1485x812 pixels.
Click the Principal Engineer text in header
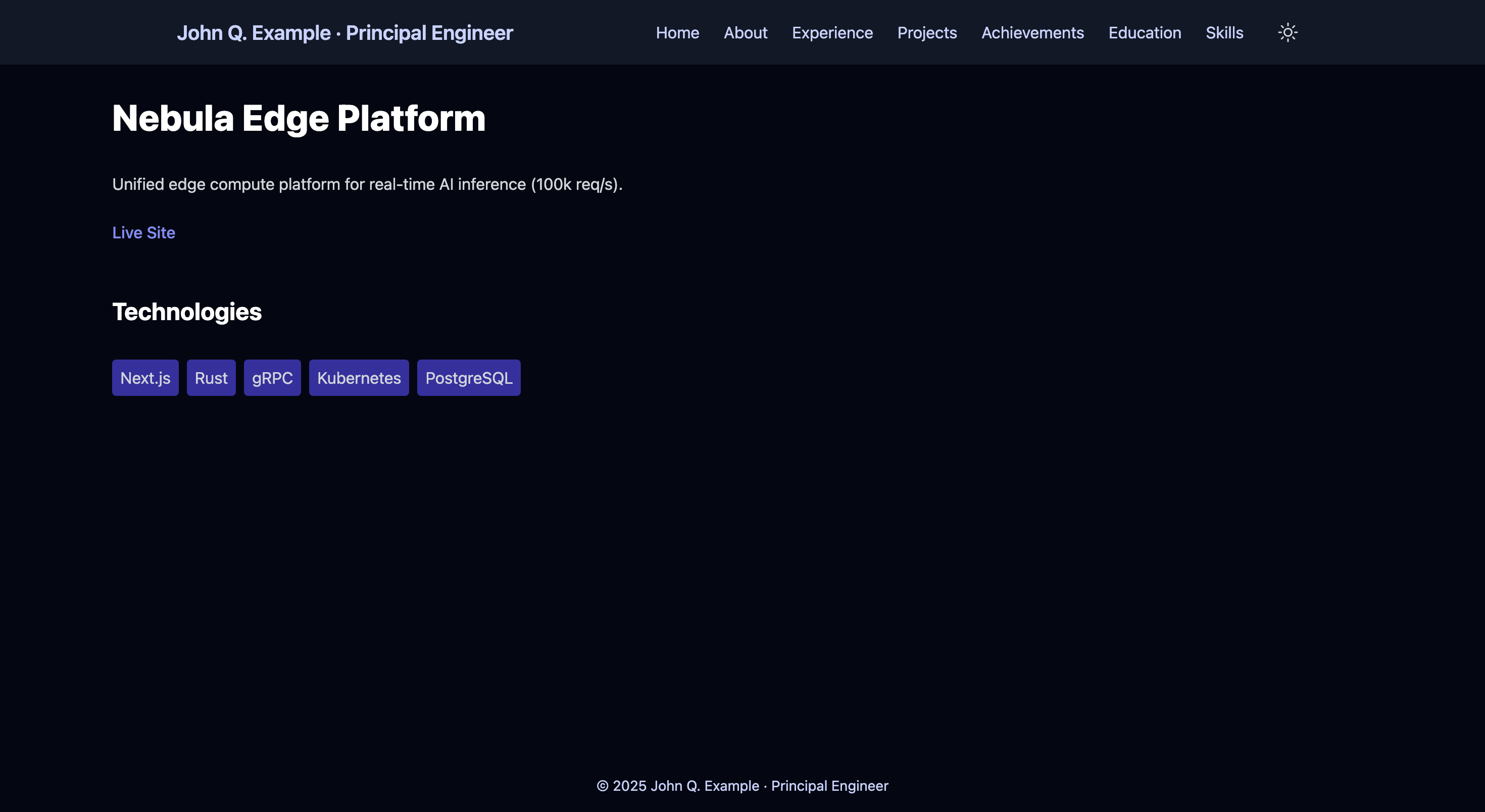click(x=429, y=33)
